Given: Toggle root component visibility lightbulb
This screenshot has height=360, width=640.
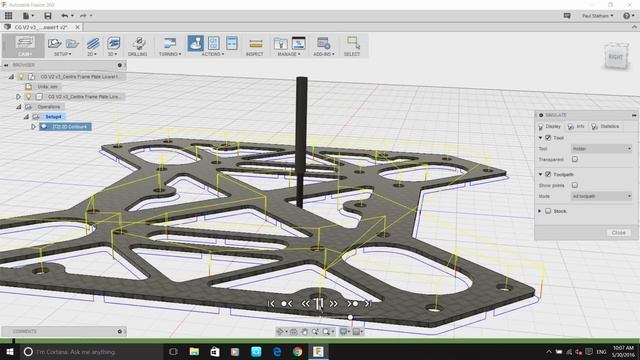Looking at the screenshot, I should coord(21,76).
